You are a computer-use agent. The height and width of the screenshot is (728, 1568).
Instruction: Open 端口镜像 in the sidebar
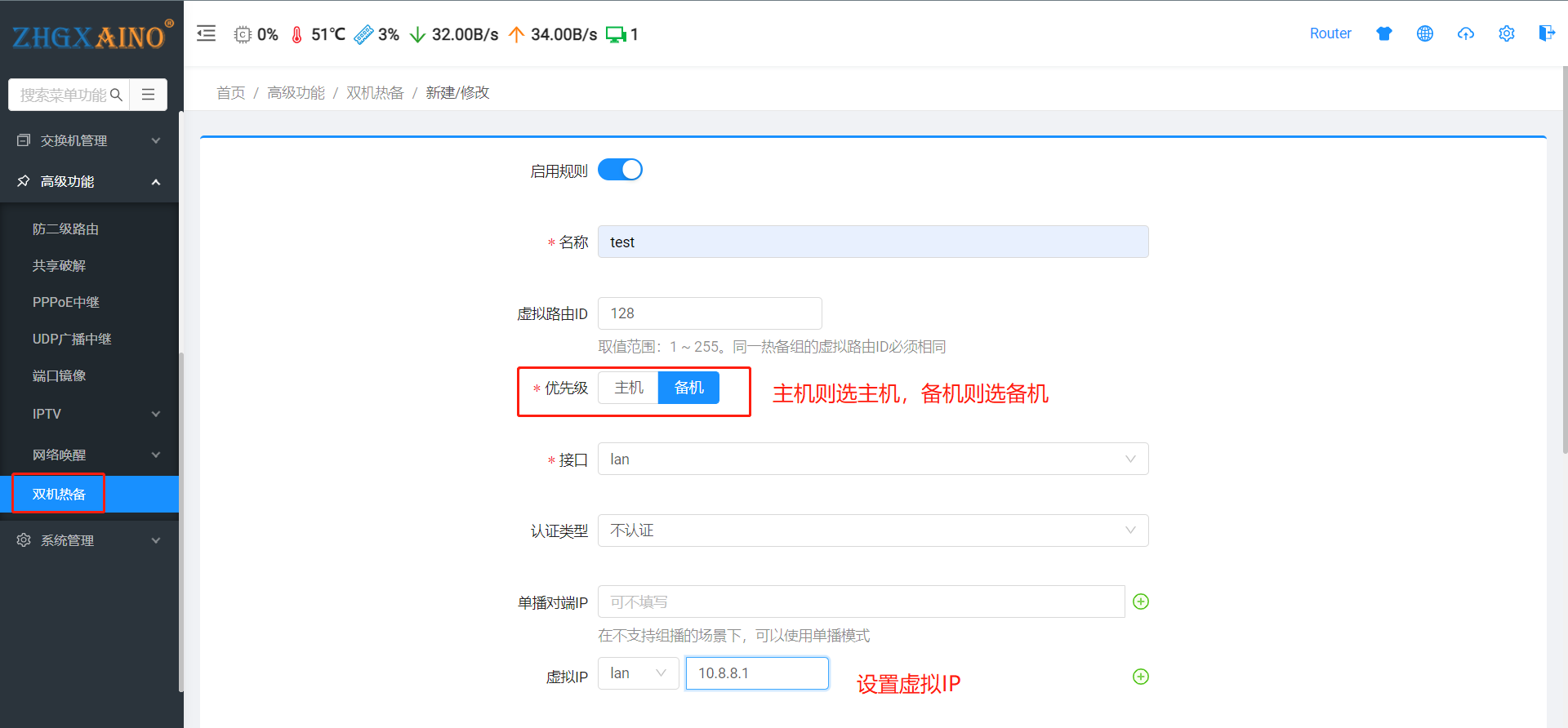click(x=59, y=375)
